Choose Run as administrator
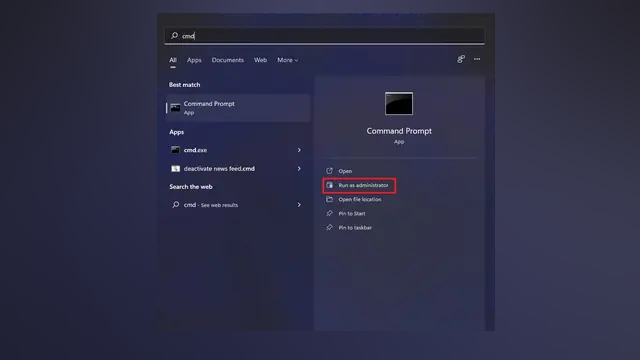Image resolution: width=640 pixels, height=360 pixels. coord(359,185)
